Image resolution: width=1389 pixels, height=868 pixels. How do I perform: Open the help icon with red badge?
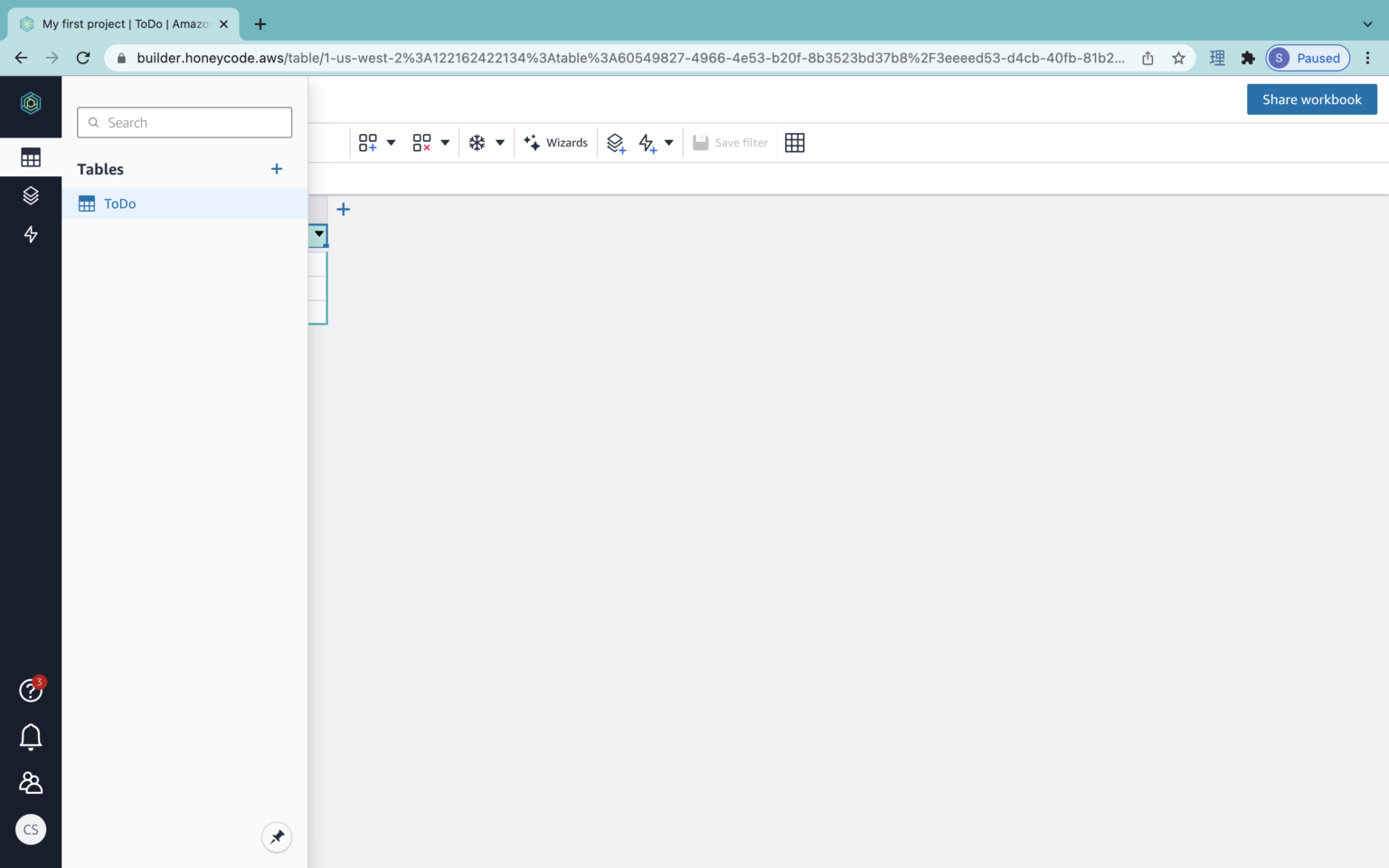[x=31, y=690]
